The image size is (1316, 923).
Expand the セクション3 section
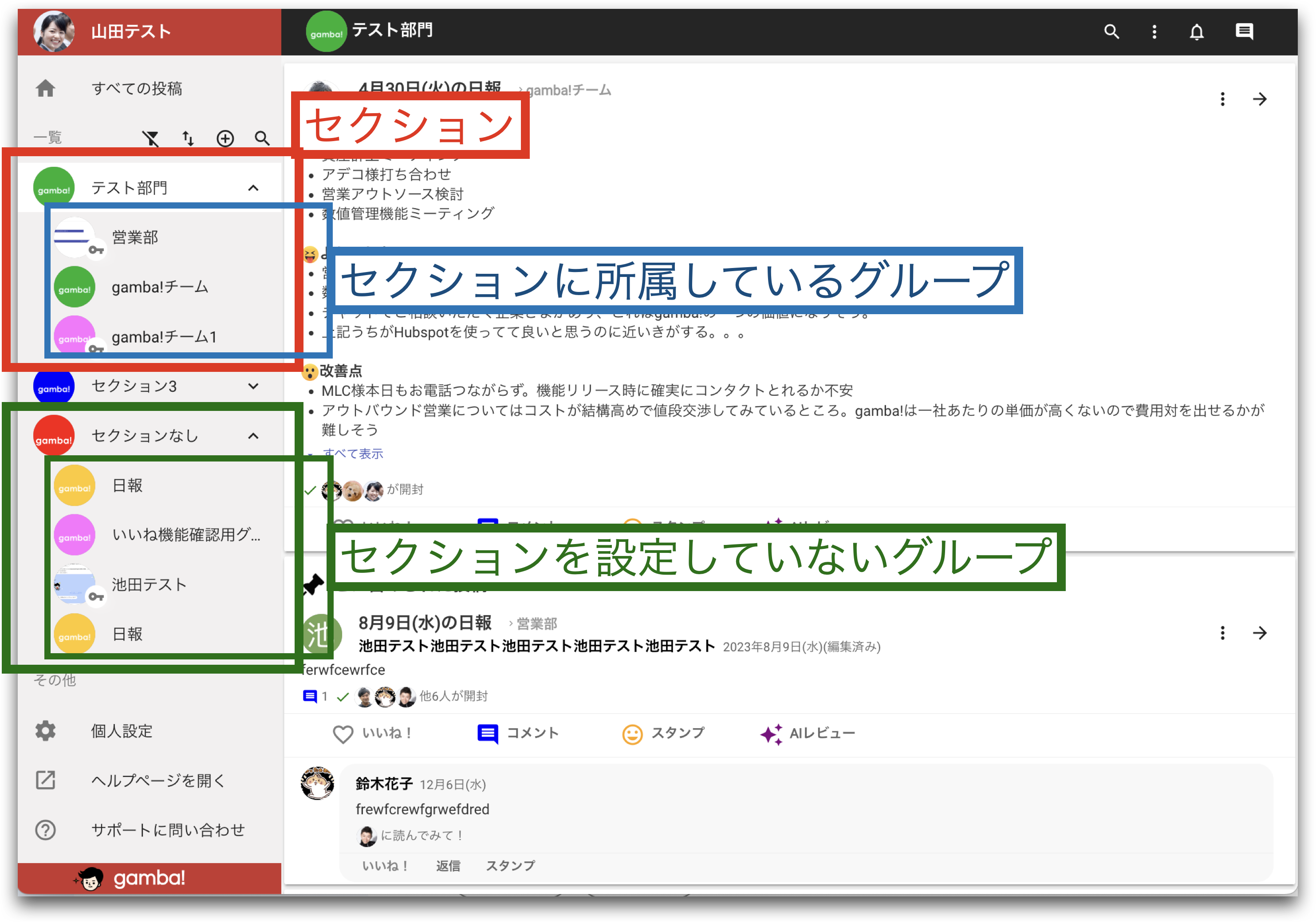[253, 387]
